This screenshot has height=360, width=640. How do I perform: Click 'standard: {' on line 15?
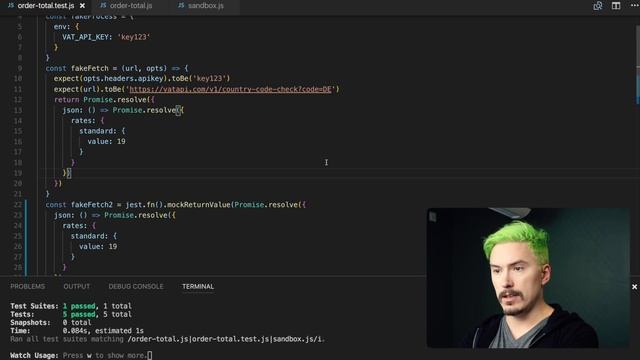tap(102, 131)
